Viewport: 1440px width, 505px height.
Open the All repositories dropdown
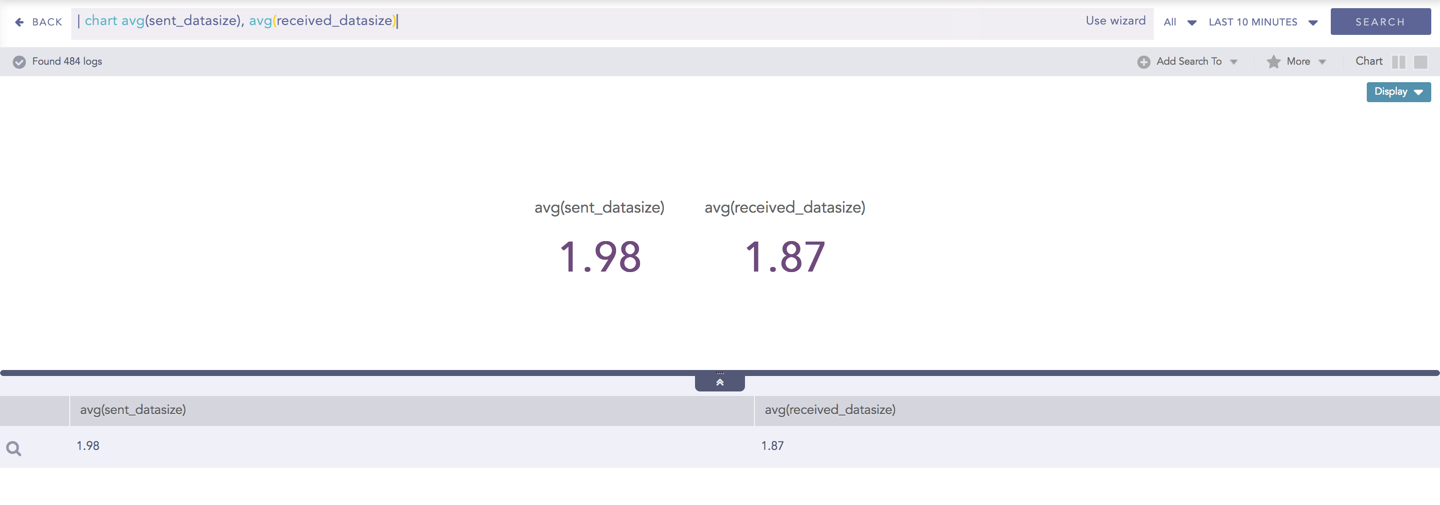tap(1179, 22)
